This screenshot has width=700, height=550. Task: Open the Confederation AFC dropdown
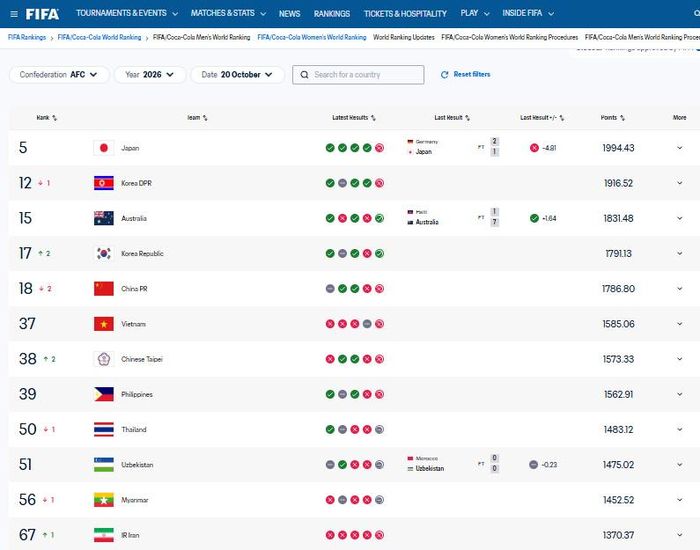point(59,75)
